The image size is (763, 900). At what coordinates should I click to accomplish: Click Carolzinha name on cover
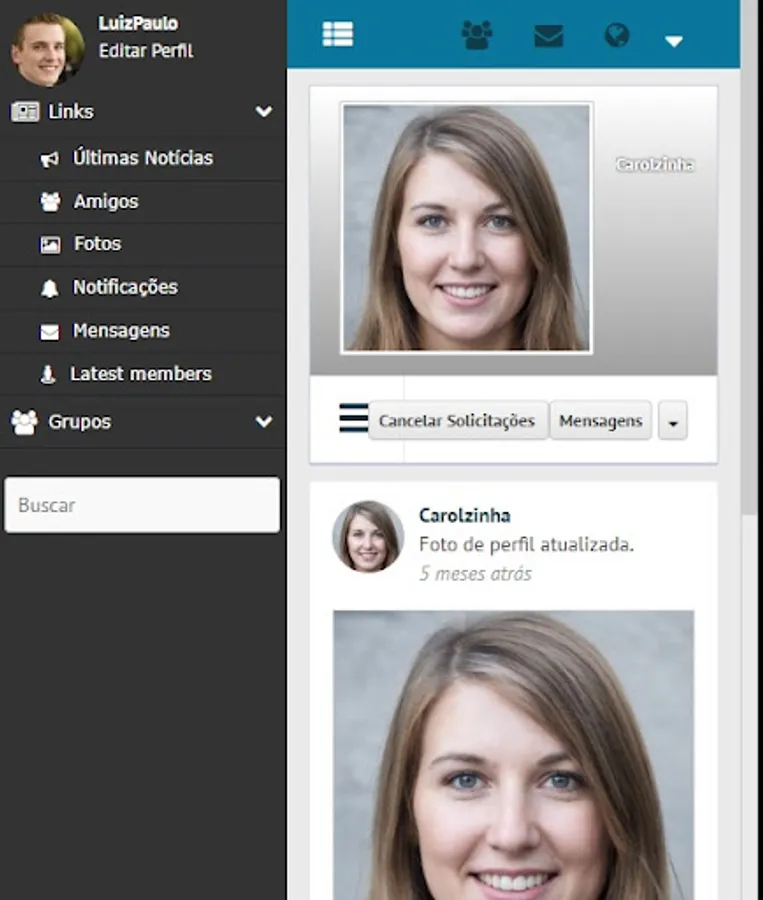click(x=654, y=165)
